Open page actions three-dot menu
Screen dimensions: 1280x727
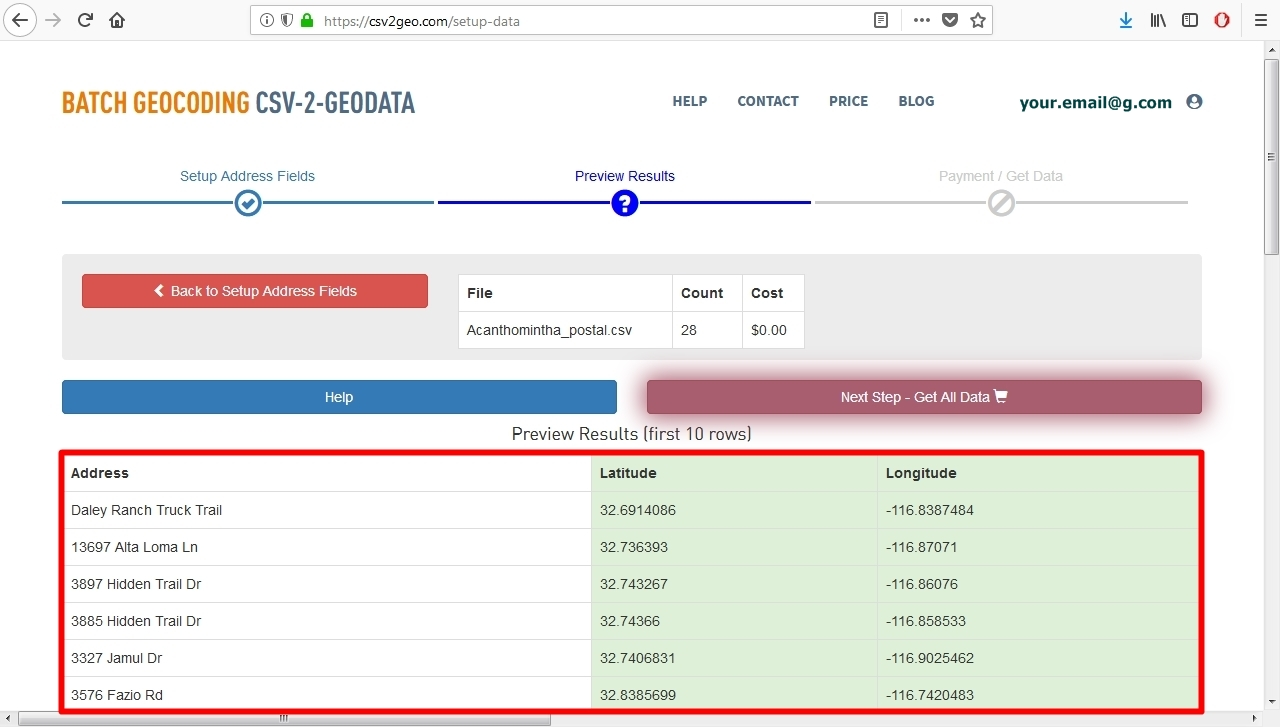pyautogui.click(x=922, y=20)
